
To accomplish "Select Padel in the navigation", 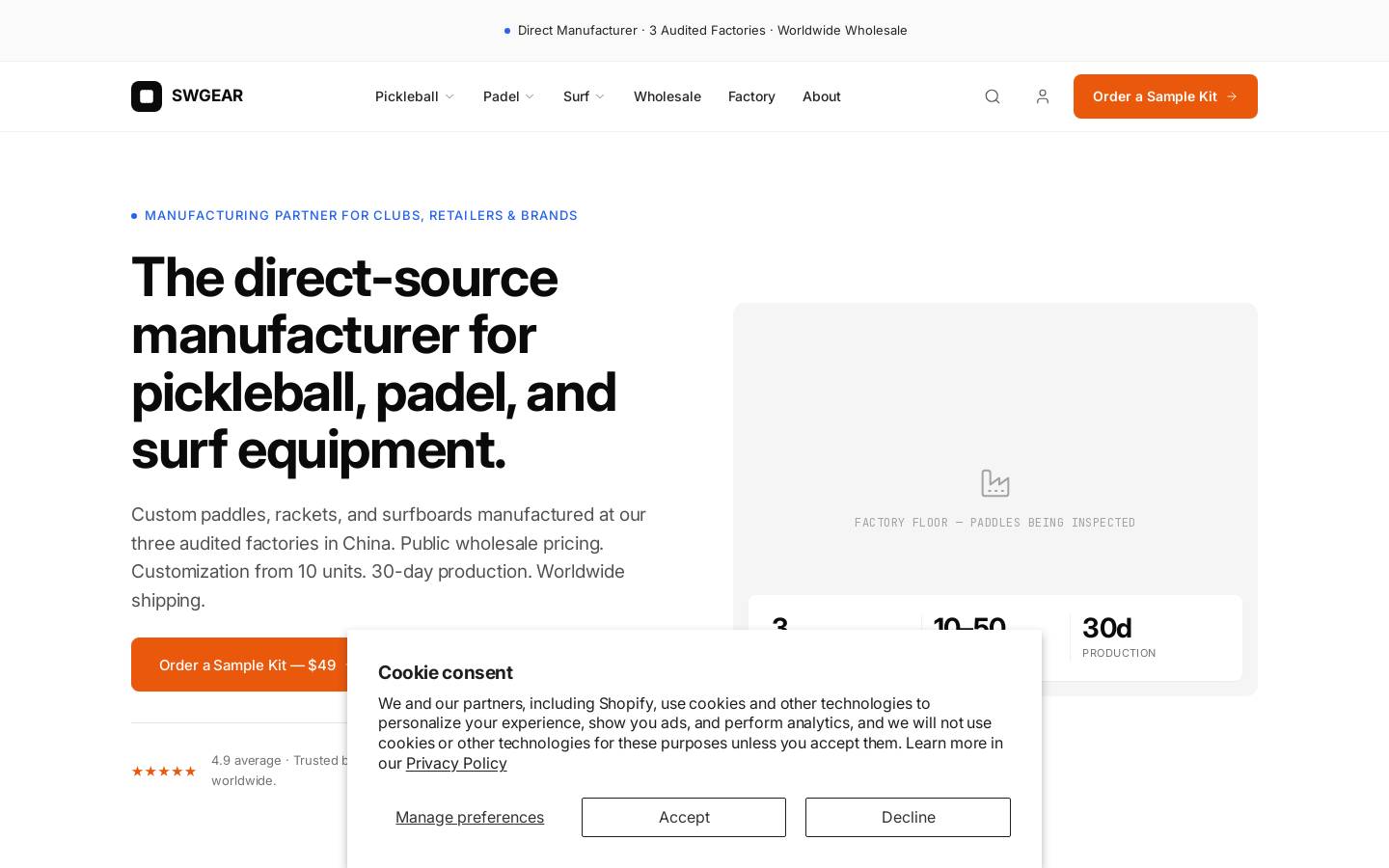I will click(x=502, y=96).
